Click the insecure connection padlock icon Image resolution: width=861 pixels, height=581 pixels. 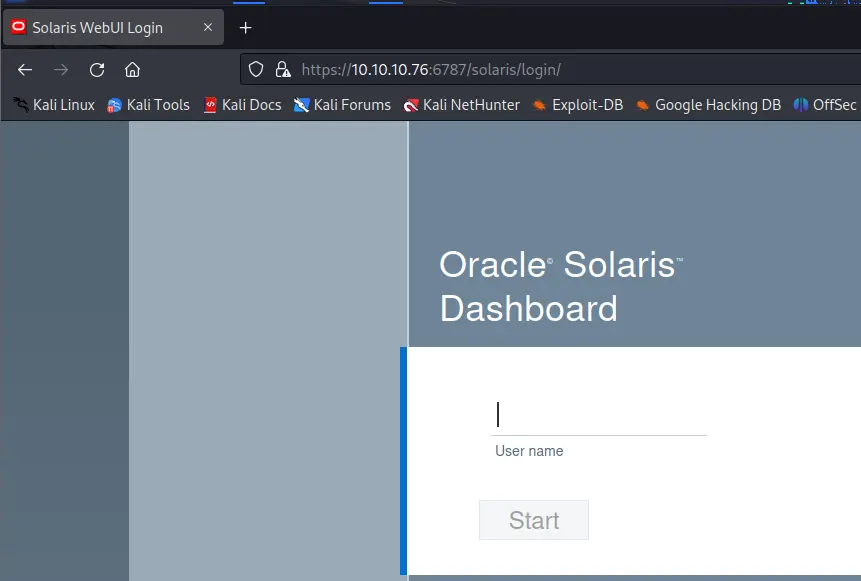(x=283, y=70)
